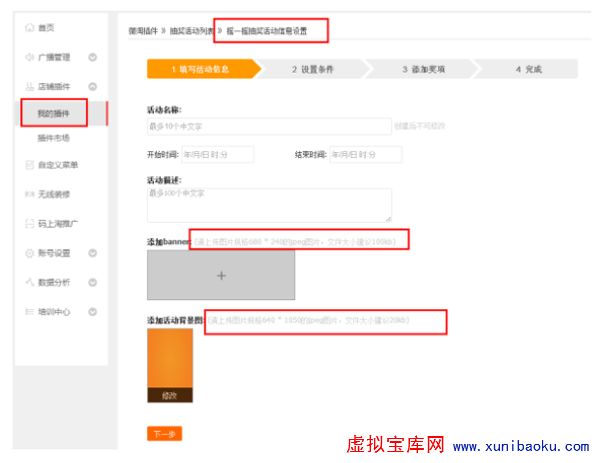Collapse the 店铺插件 section arrow

point(92,87)
